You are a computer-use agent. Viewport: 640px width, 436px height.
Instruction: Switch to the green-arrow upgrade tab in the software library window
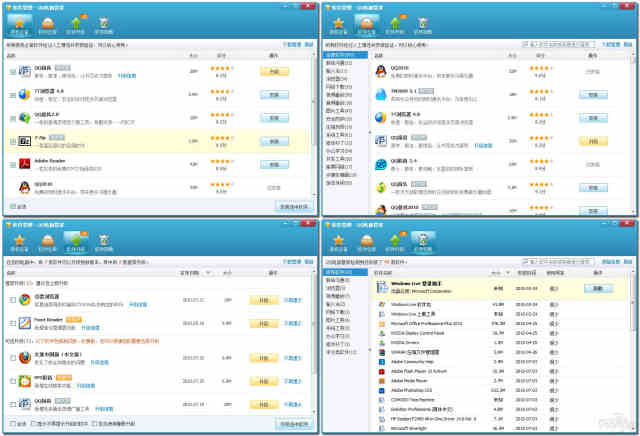[x=395, y=24]
